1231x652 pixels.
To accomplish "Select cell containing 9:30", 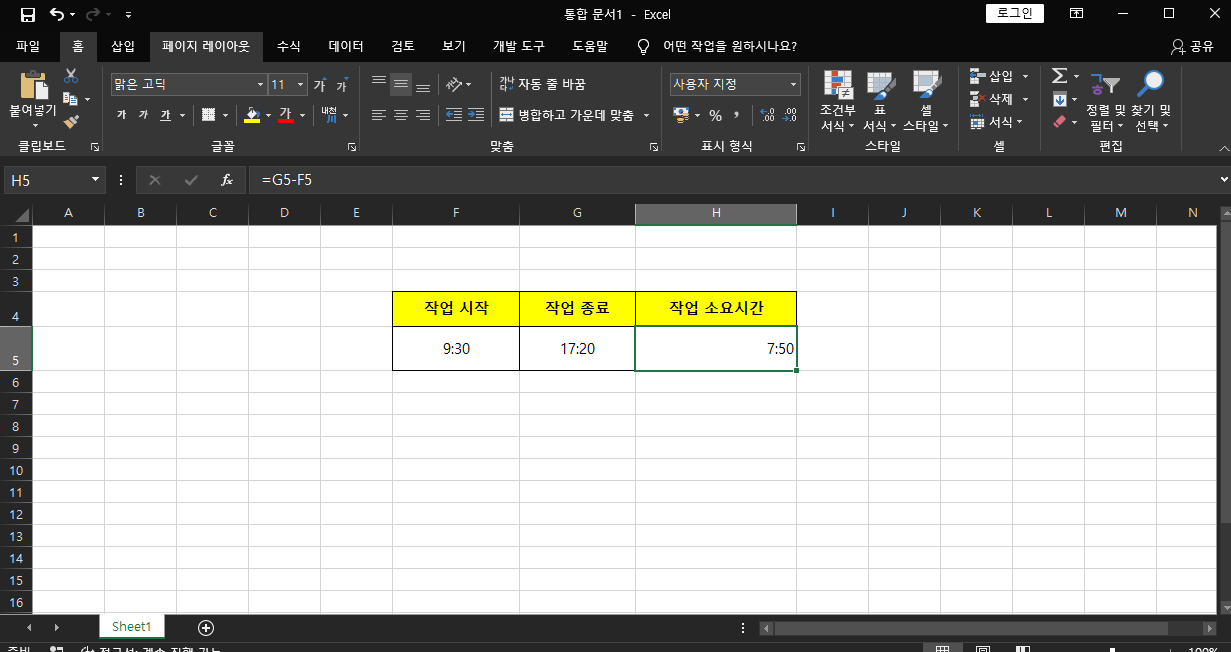I will (456, 349).
